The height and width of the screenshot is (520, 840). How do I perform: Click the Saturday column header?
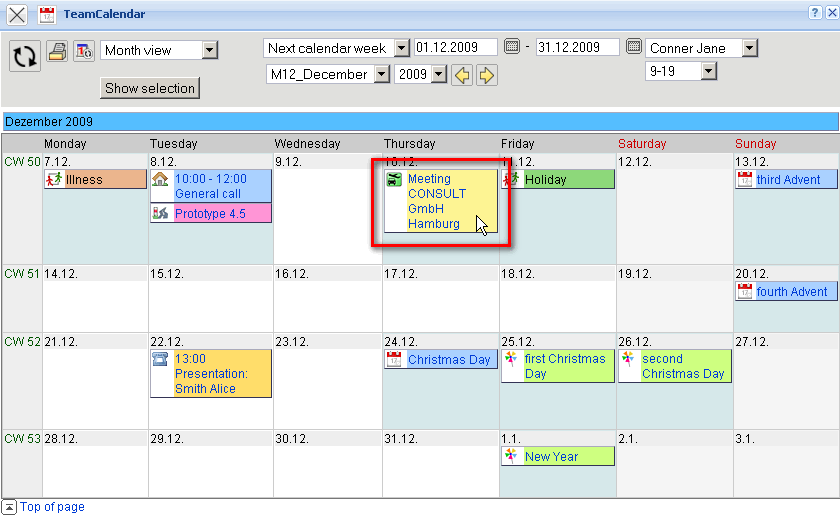tap(642, 144)
